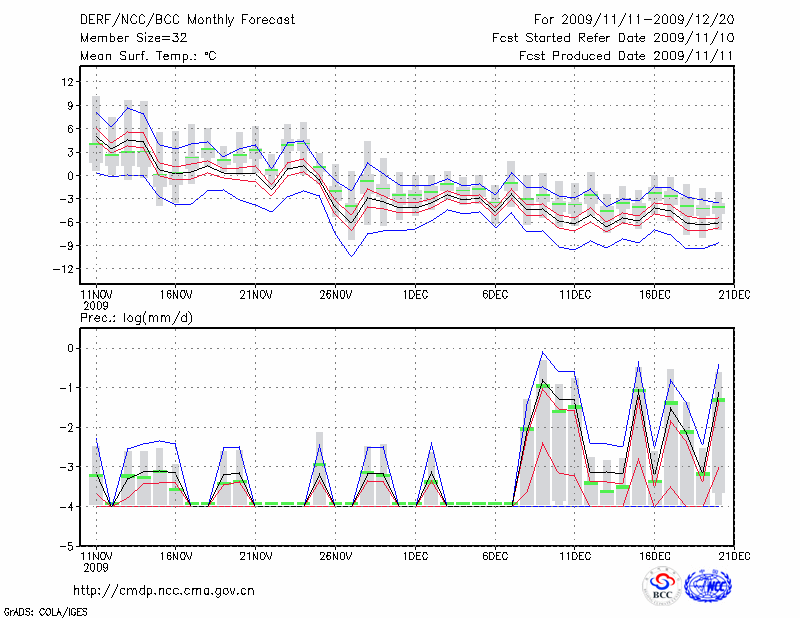The width and height of the screenshot is (800, 618).
Task: Click the Prec.: log(mm/d) chart label
Action: 136,317
